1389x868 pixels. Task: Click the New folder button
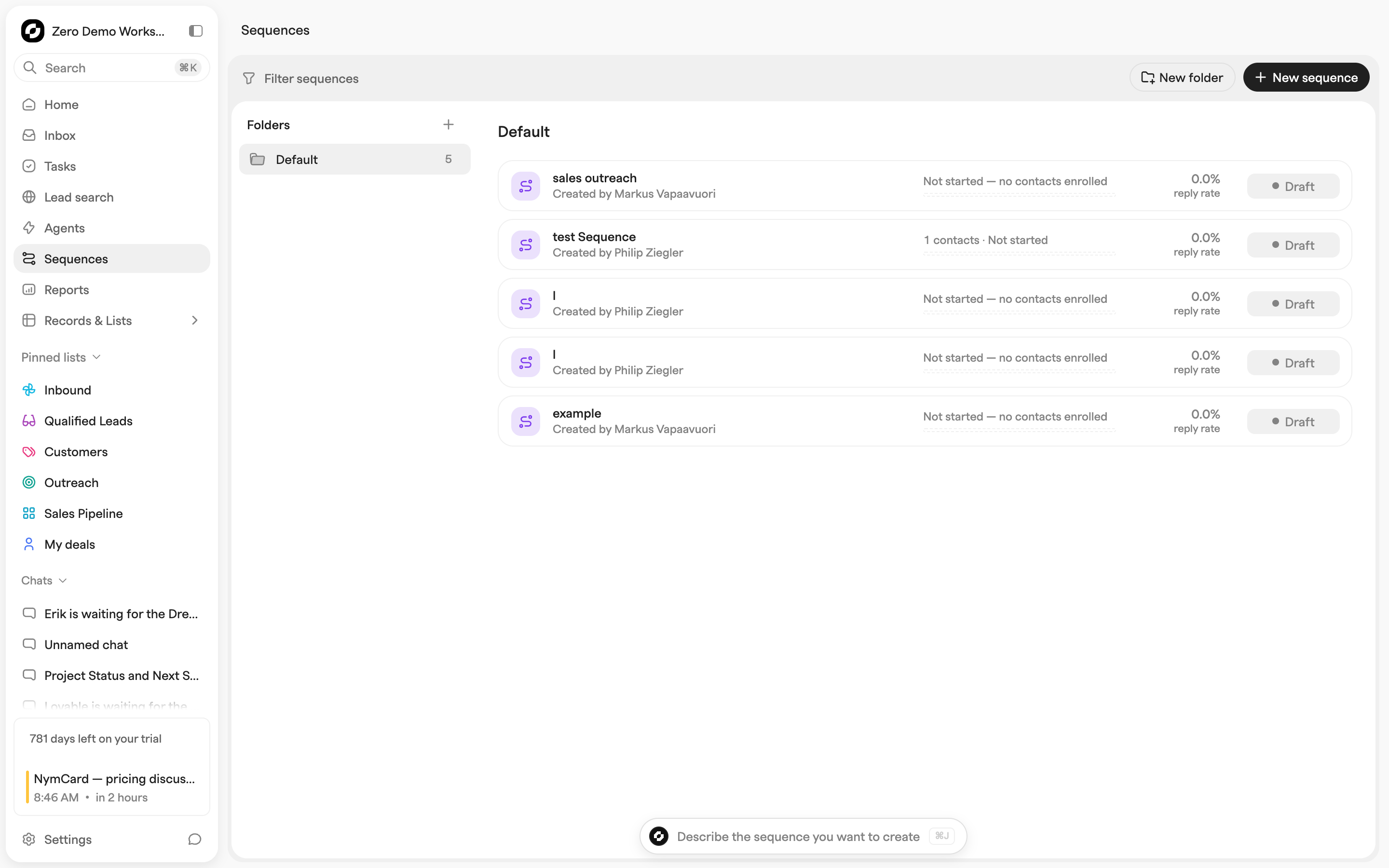1182,78
